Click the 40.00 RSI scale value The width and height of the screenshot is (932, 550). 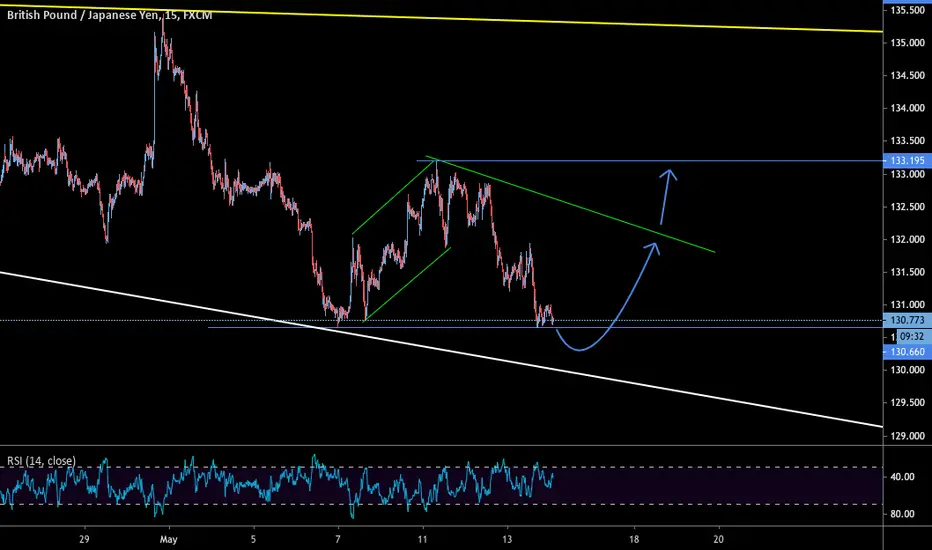pyautogui.click(x=903, y=477)
